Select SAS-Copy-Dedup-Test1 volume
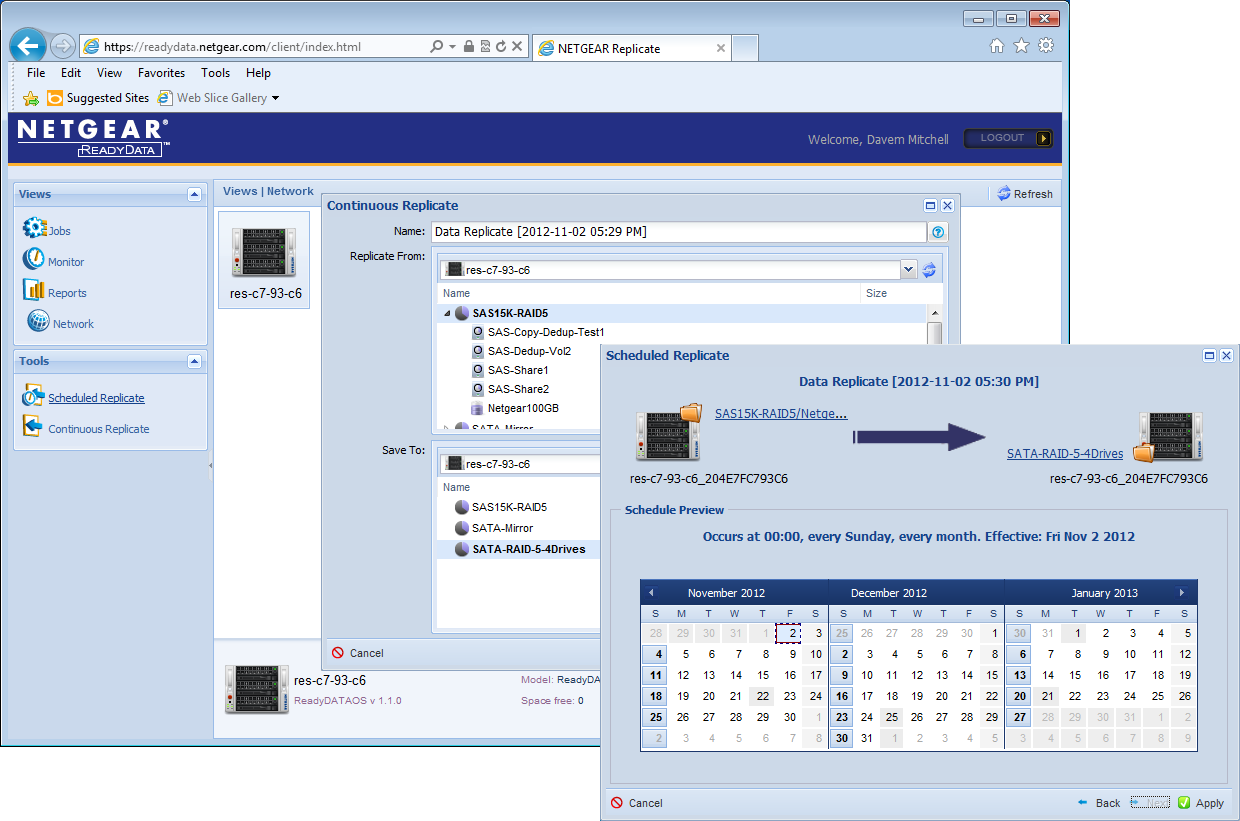 point(546,332)
